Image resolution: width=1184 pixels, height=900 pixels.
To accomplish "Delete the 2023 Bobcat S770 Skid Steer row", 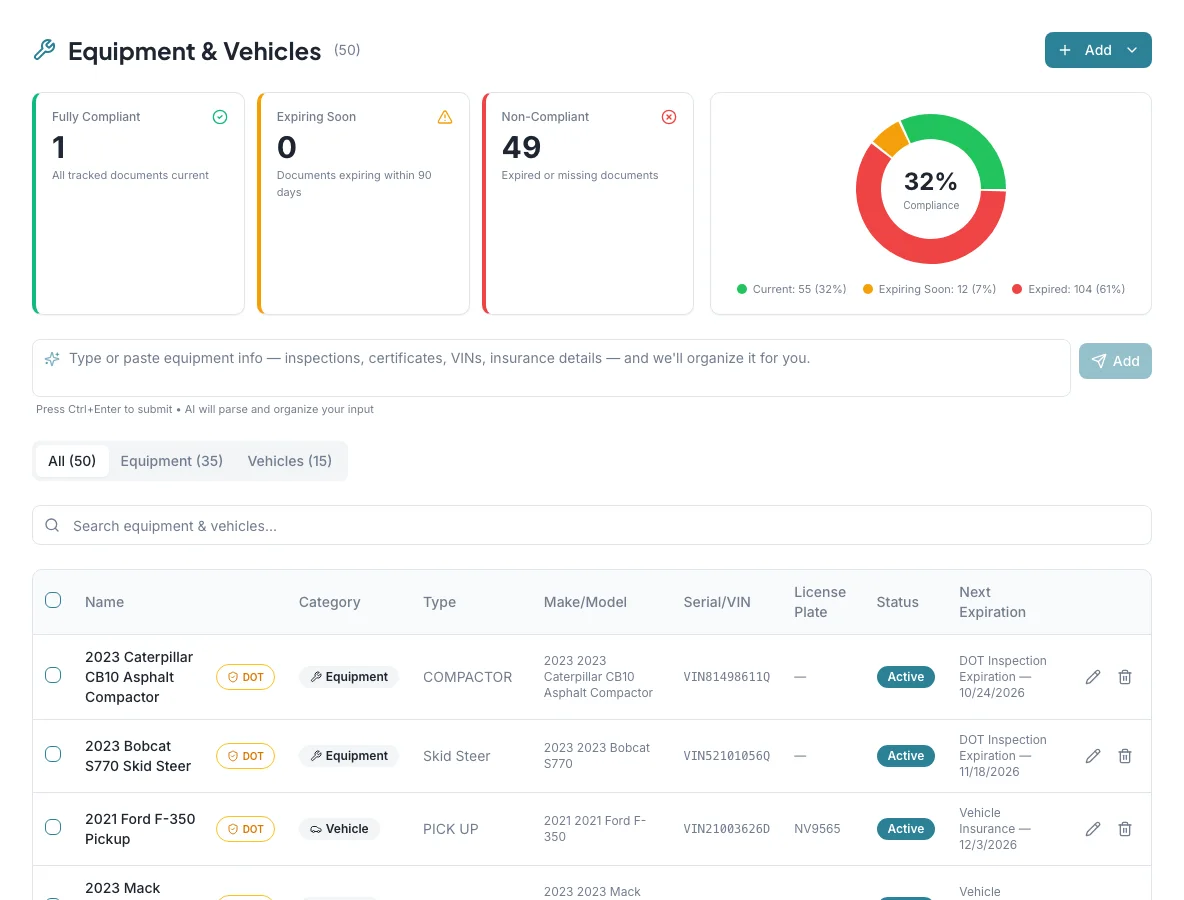I will pyautogui.click(x=1125, y=756).
